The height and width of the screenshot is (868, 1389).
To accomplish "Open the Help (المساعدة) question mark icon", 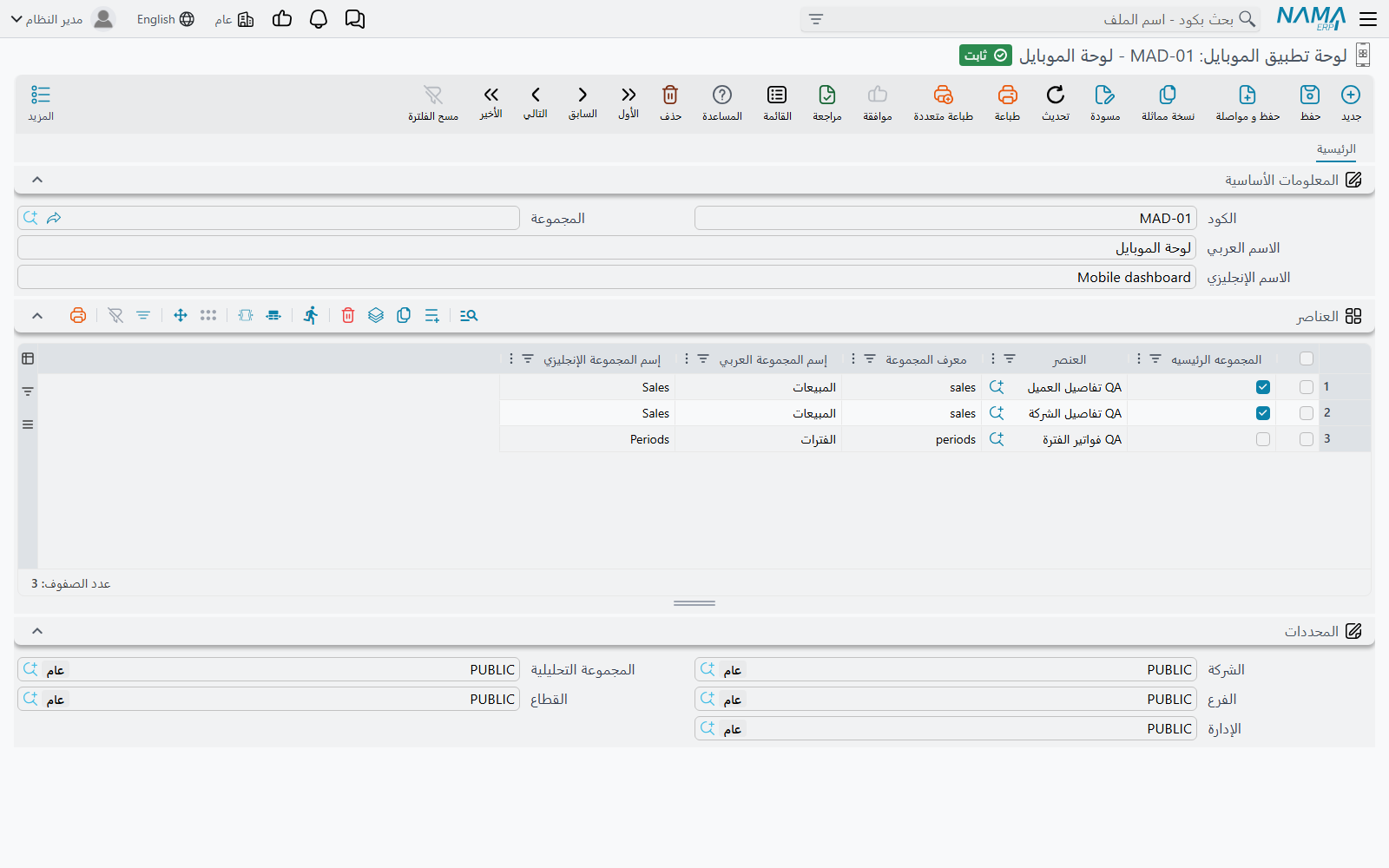I will pos(722,95).
